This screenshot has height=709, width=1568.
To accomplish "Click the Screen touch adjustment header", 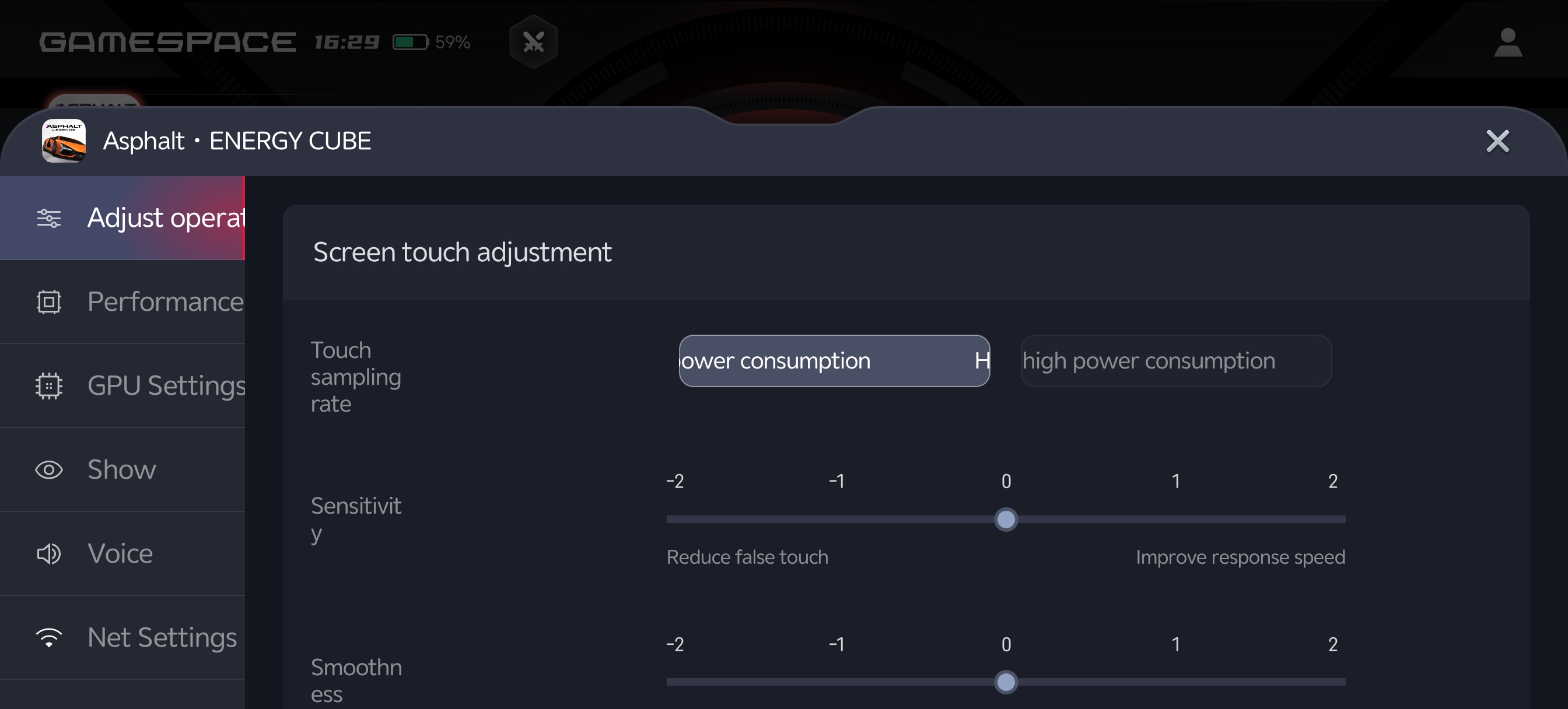I will (462, 252).
